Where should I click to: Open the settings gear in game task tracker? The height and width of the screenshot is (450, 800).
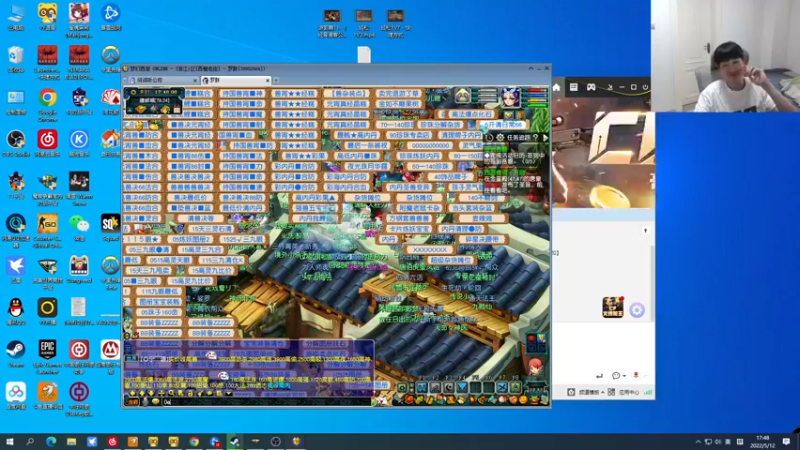click(x=500, y=138)
